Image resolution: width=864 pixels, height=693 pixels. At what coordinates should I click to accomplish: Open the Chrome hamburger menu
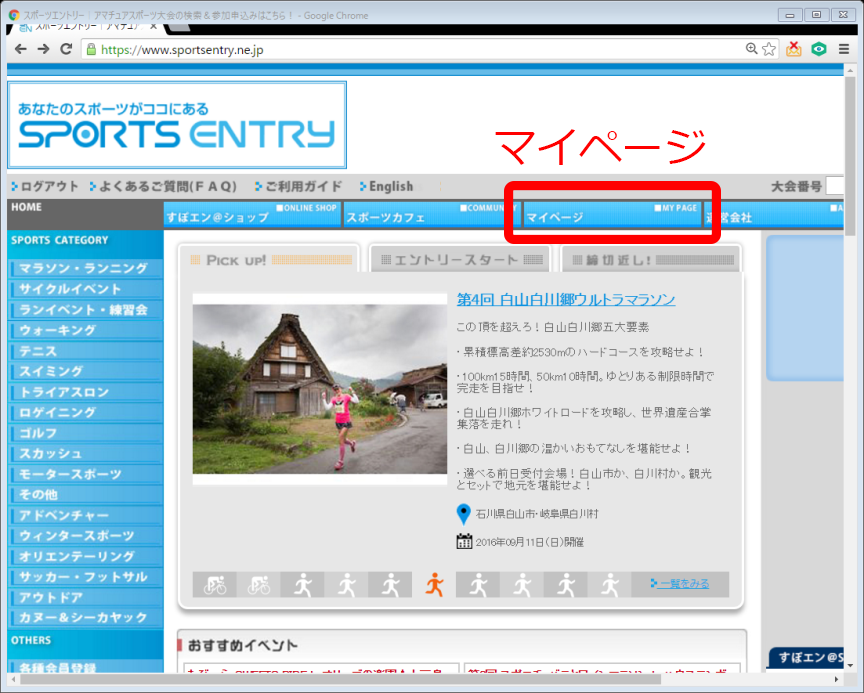click(844, 49)
